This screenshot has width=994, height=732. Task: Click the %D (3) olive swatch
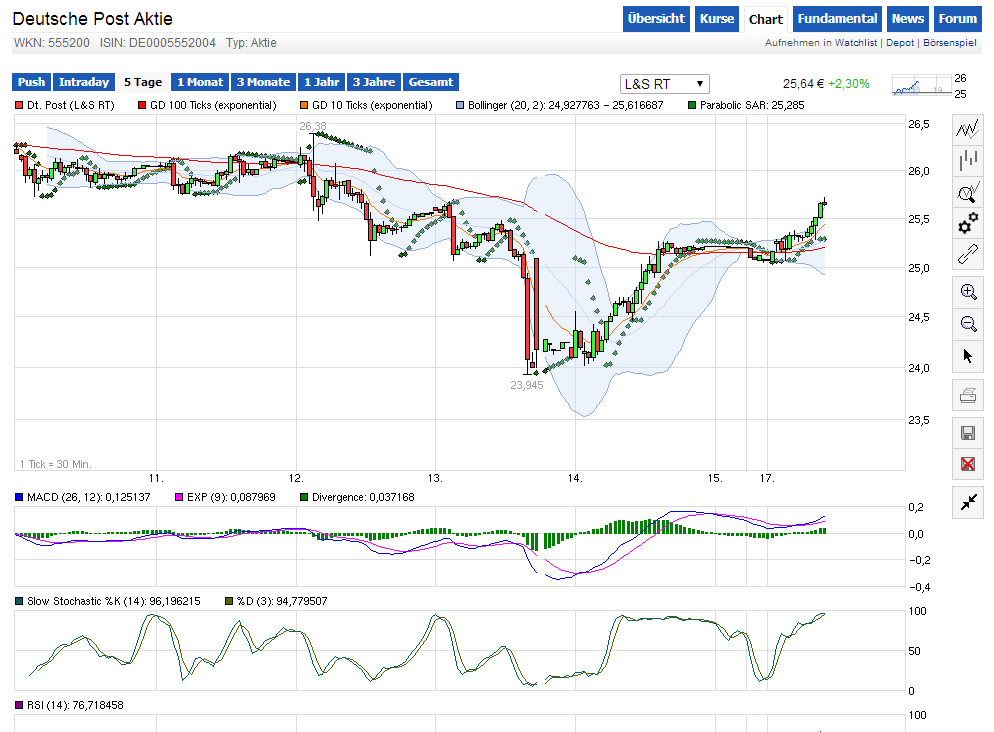(229, 601)
